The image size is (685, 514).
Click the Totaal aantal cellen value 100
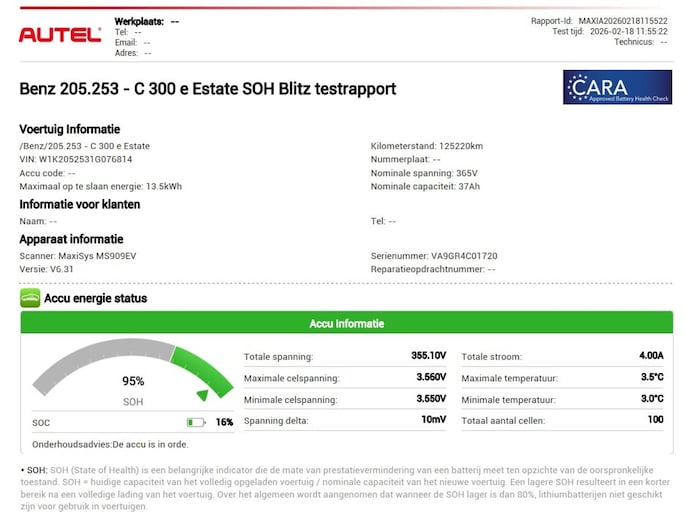tap(654, 420)
